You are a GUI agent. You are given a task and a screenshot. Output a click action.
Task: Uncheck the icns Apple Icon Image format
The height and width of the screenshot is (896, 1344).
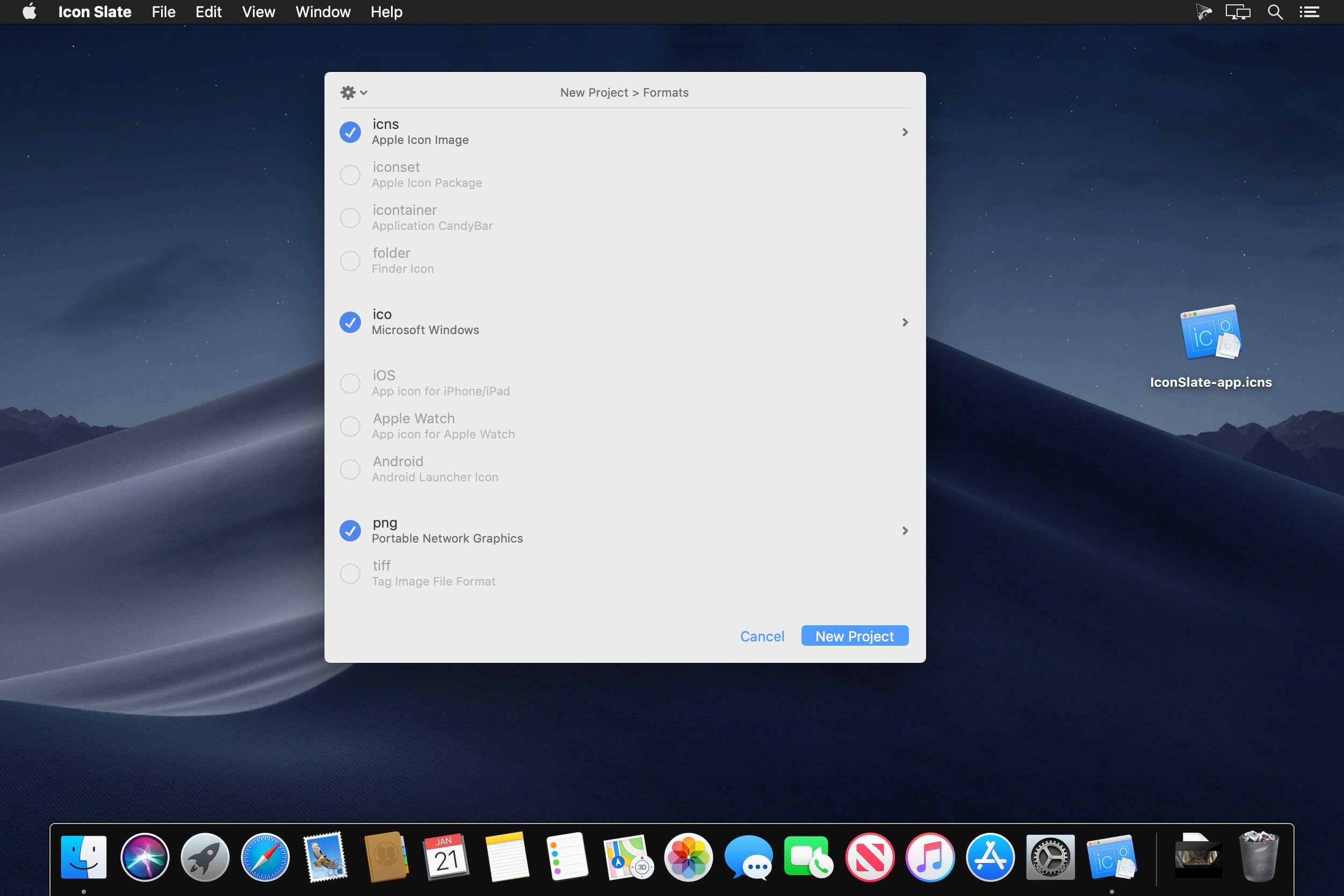pos(350,132)
